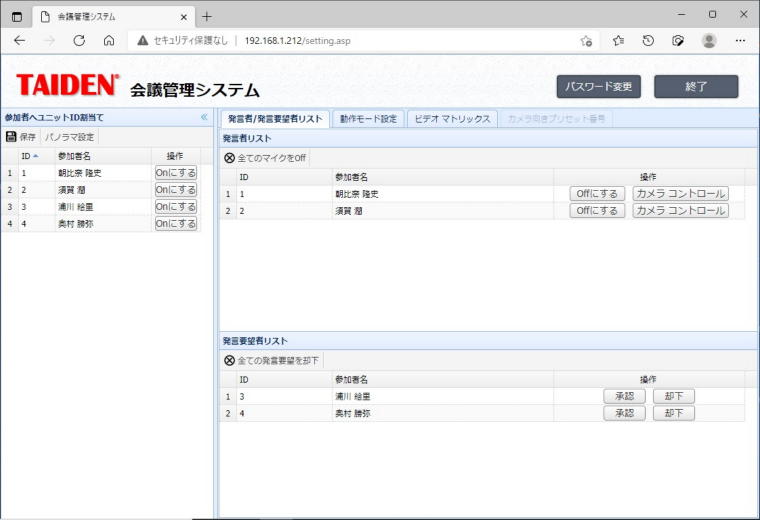Click the 終了 button
Viewport: 760px width, 520px height.
click(696, 87)
